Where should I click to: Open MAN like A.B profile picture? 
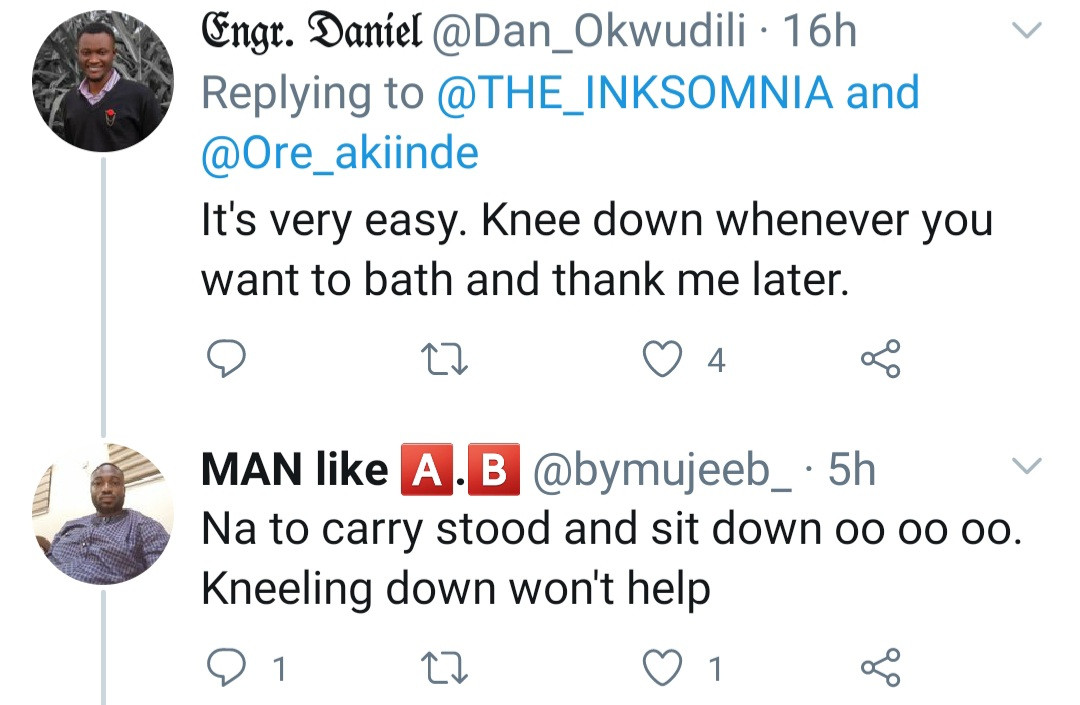[x=103, y=513]
